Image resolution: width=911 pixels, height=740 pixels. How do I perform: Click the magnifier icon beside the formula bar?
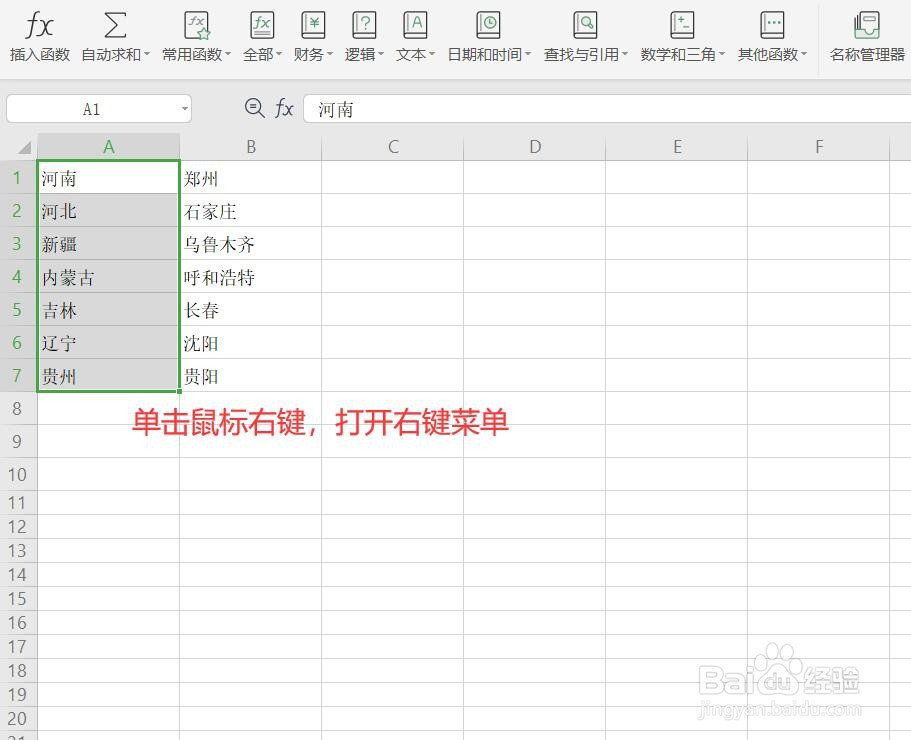[x=254, y=108]
